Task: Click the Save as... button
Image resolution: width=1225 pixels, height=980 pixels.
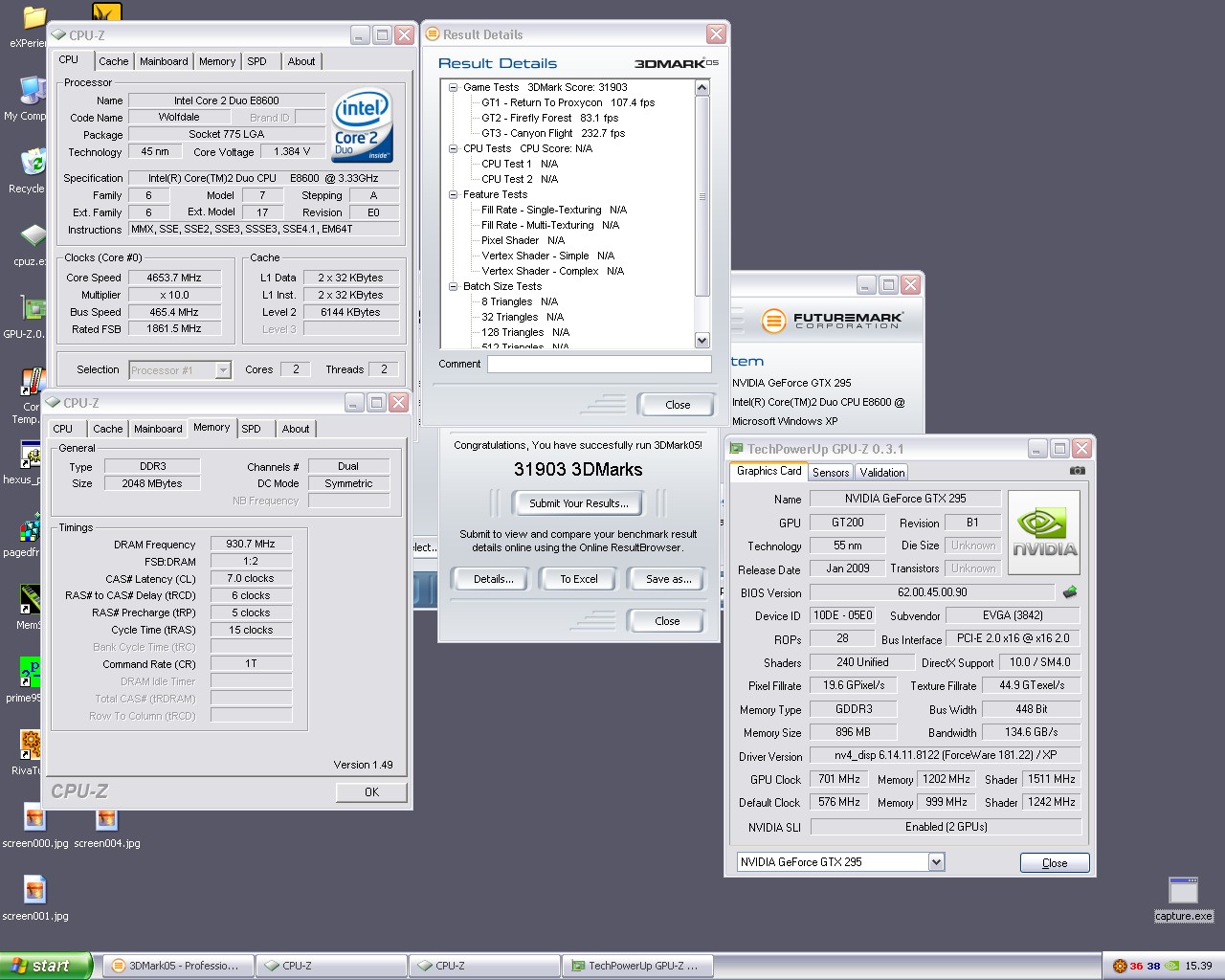Action: (668, 579)
